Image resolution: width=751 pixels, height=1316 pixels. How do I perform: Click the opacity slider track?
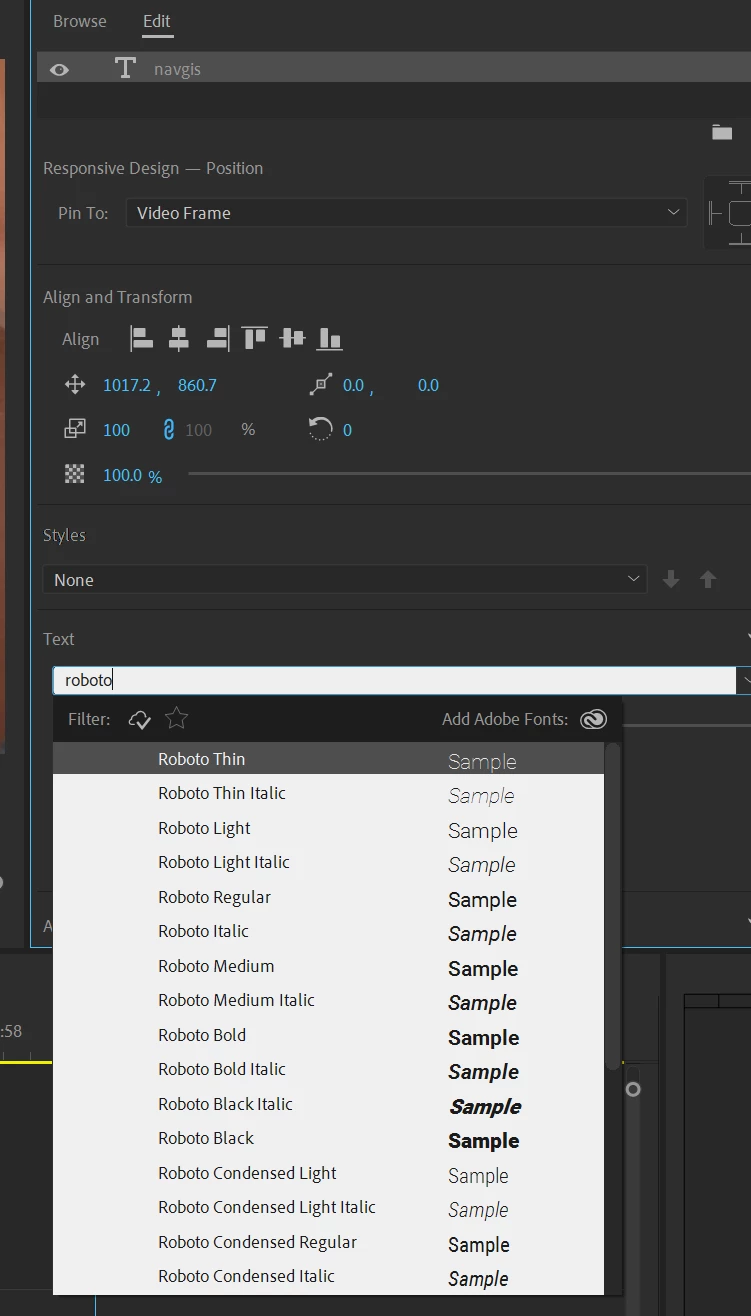tap(469, 474)
